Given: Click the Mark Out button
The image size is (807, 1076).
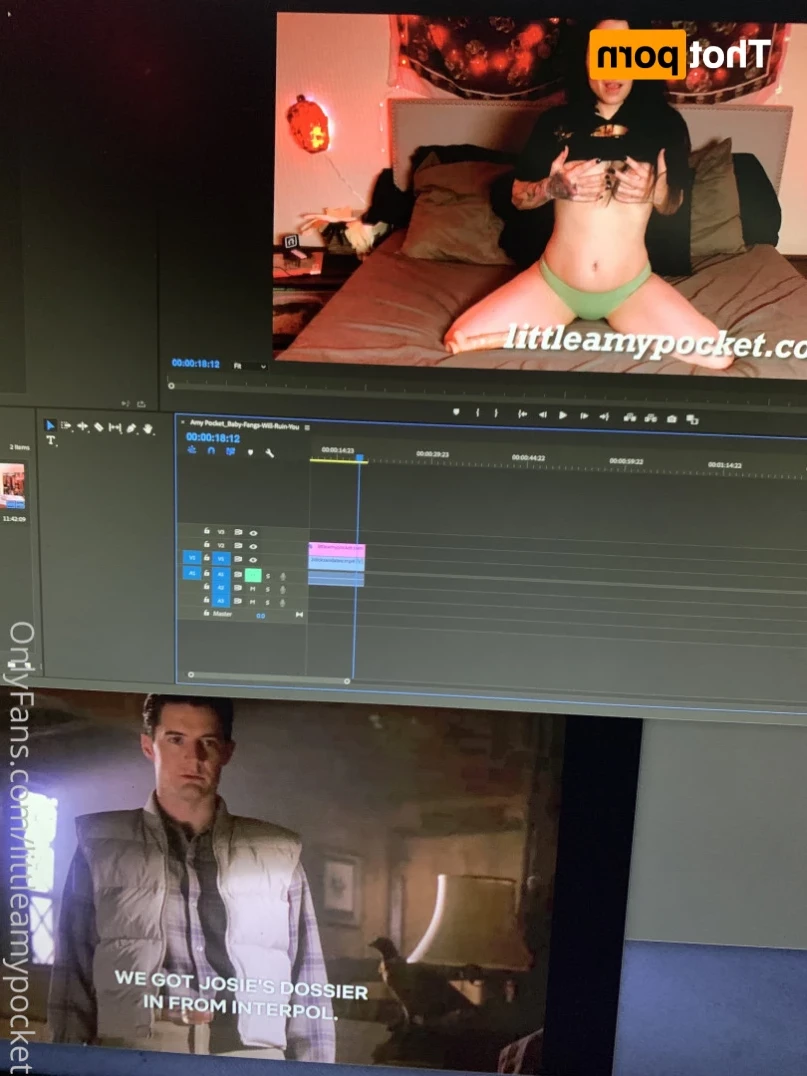Looking at the screenshot, I should pyautogui.click(x=496, y=413).
